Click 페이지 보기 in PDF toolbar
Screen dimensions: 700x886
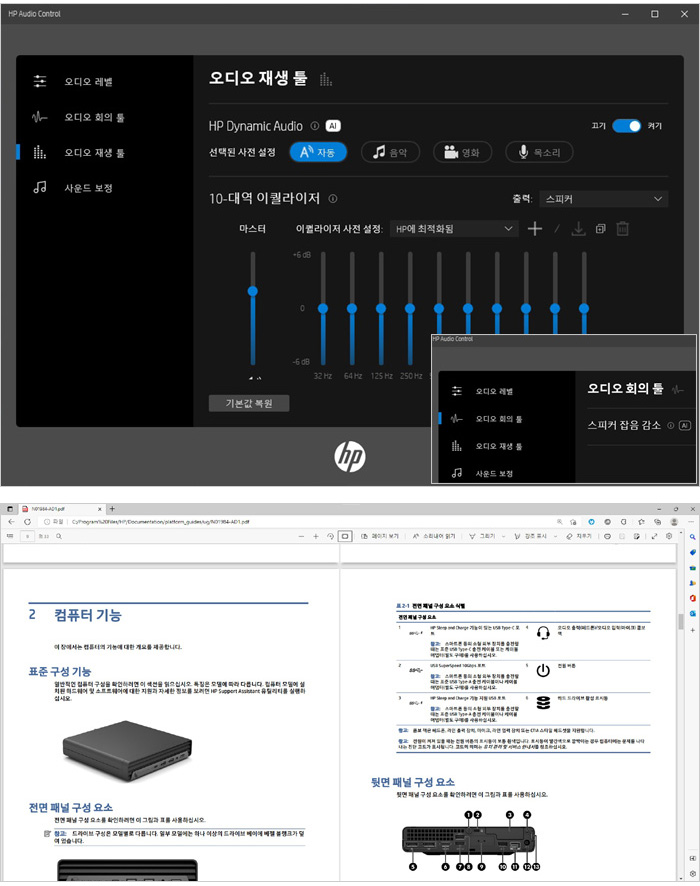(380, 536)
